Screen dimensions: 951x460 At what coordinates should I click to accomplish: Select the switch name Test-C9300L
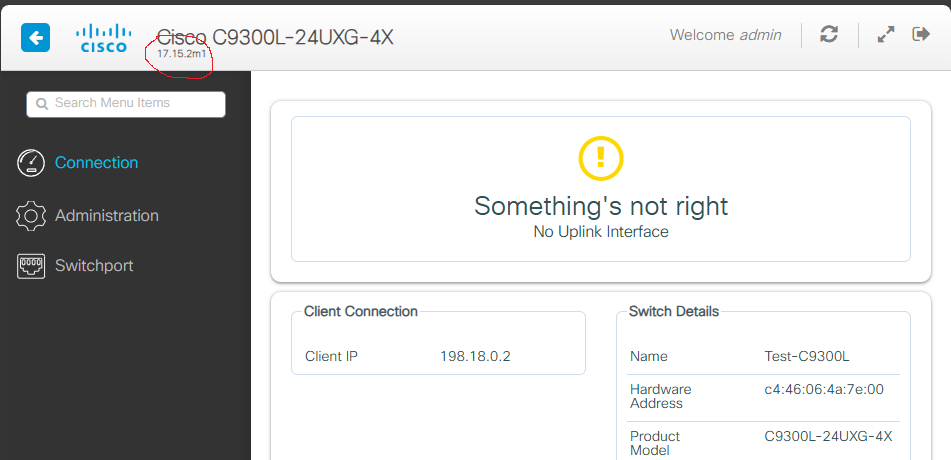(807, 356)
